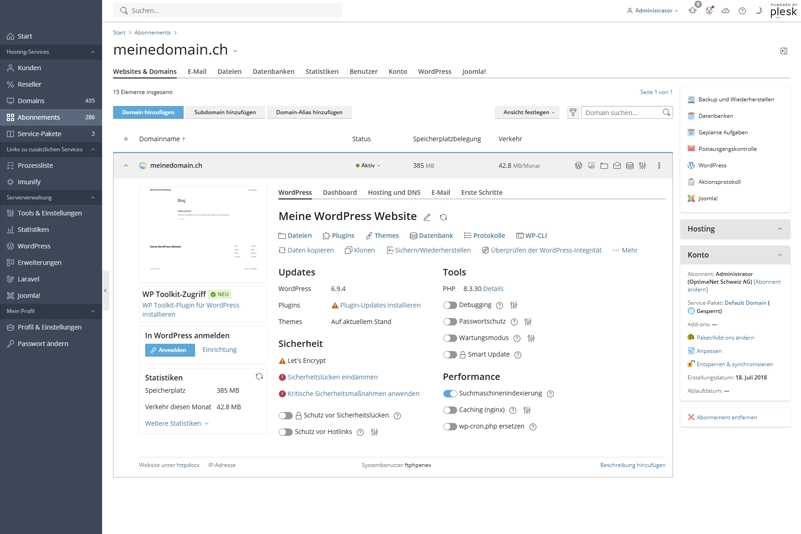Open the Statistiken tab
The height and width of the screenshot is (534, 801).
tap(322, 72)
